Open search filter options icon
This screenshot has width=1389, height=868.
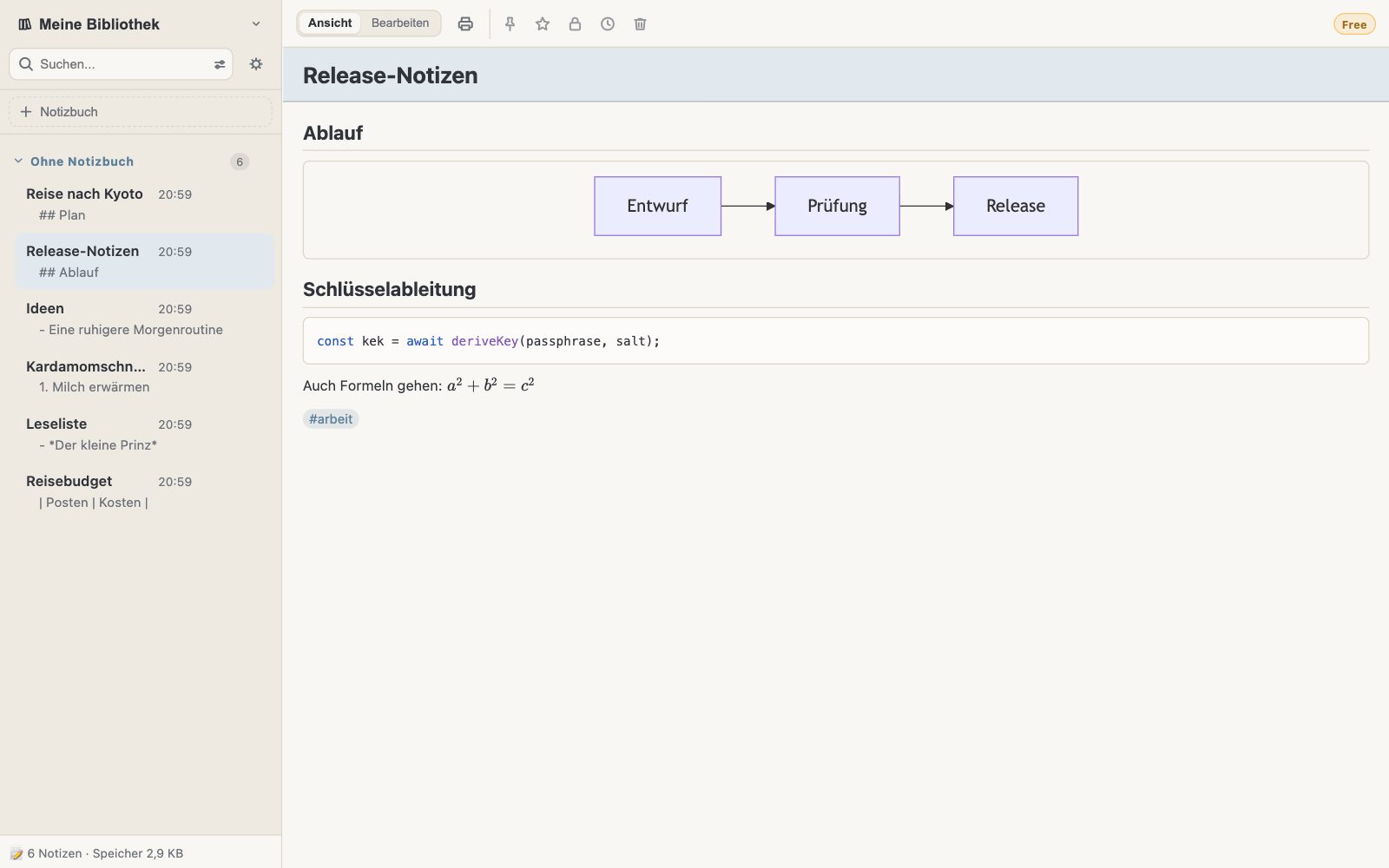220,64
